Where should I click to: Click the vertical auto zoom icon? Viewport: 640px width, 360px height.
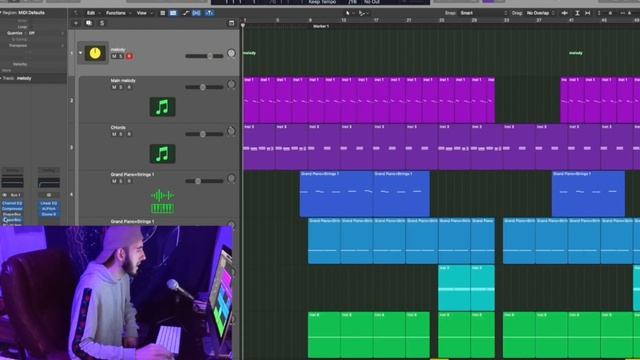(577, 13)
